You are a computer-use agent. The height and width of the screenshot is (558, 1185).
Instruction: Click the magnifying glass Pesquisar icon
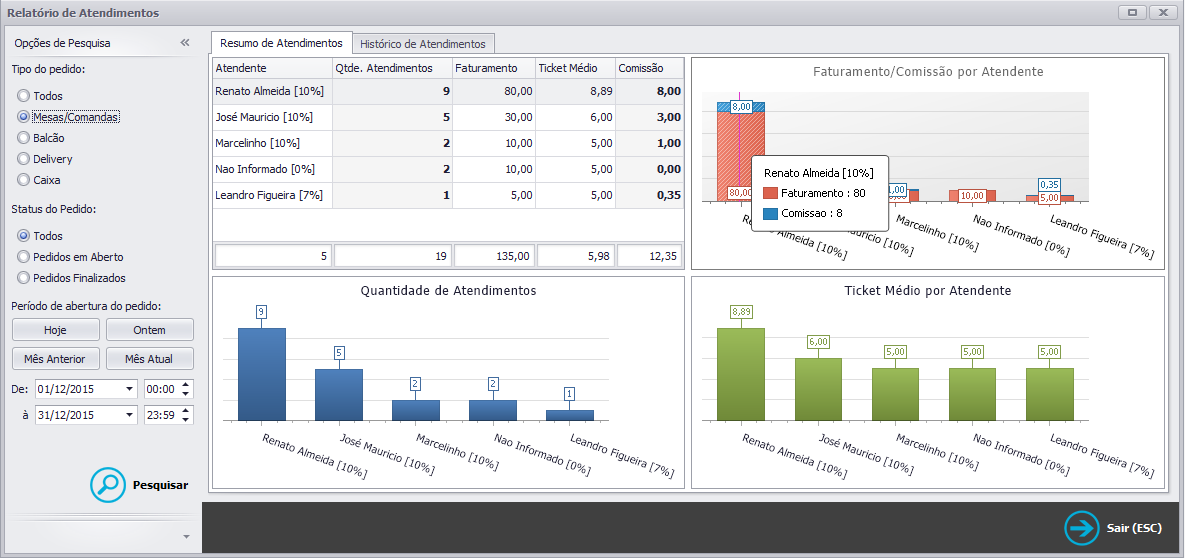[108, 485]
